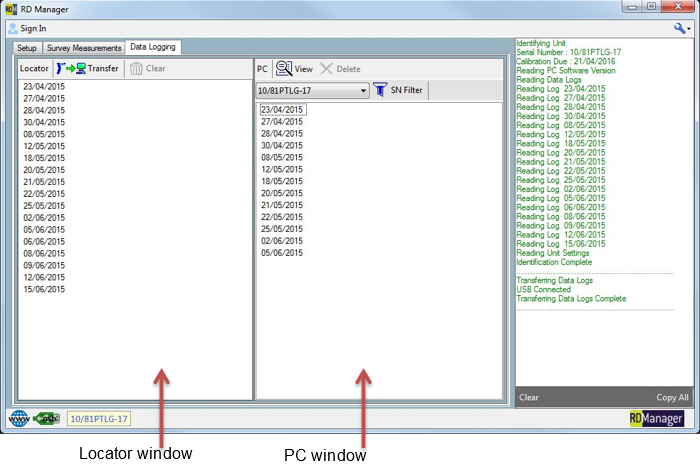Image resolution: width=700 pixels, height=468 pixels.
Task: Select 21/05/2015 in the Locator list
Action: (x=44, y=182)
